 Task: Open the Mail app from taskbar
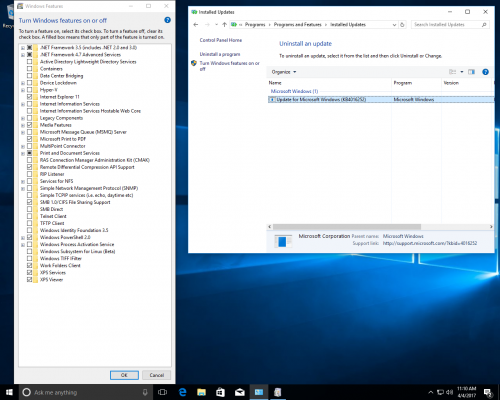(240, 392)
